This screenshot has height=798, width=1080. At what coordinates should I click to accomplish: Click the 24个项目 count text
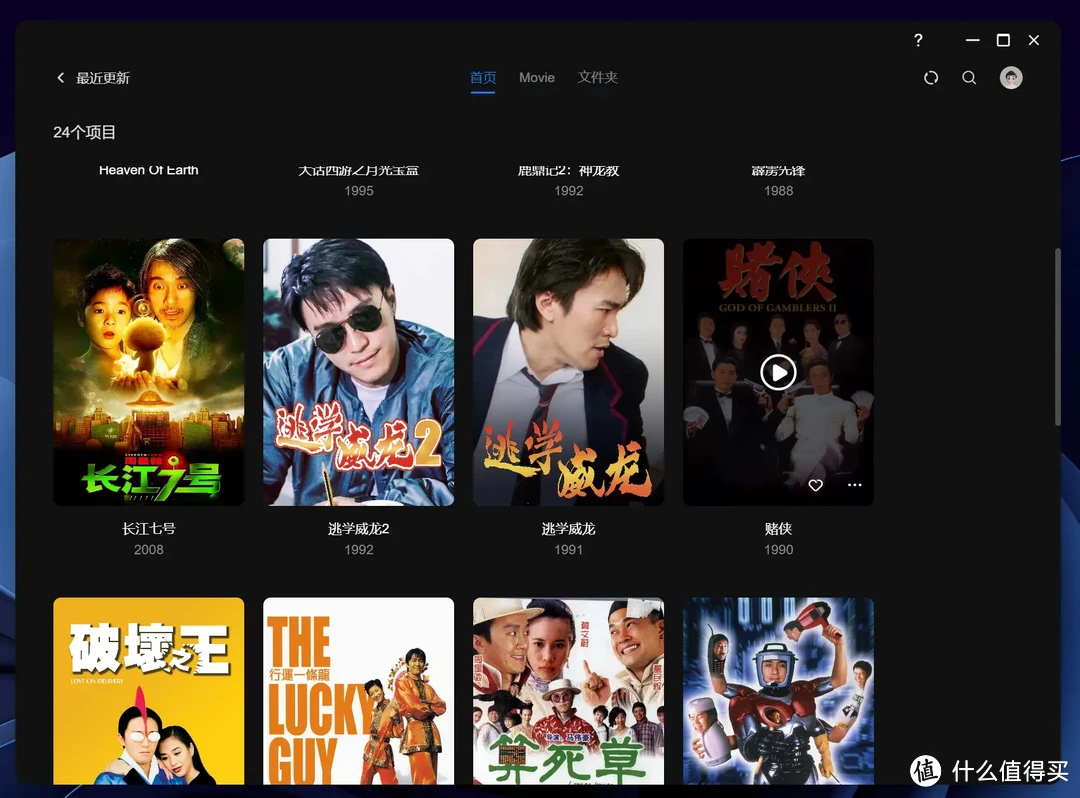click(x=85, y=132)
